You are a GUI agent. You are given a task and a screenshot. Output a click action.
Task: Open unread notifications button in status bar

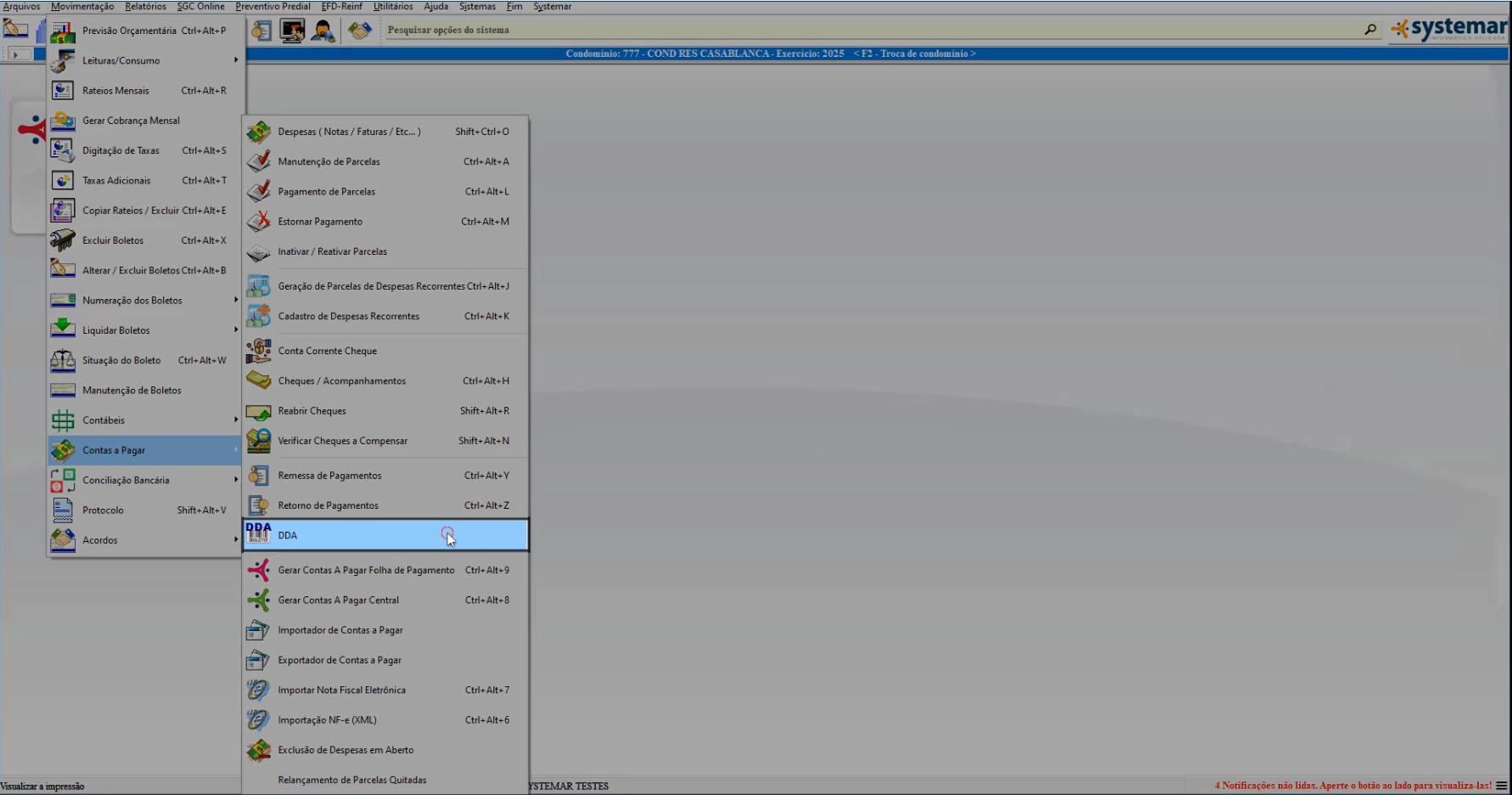(1502, 786)
